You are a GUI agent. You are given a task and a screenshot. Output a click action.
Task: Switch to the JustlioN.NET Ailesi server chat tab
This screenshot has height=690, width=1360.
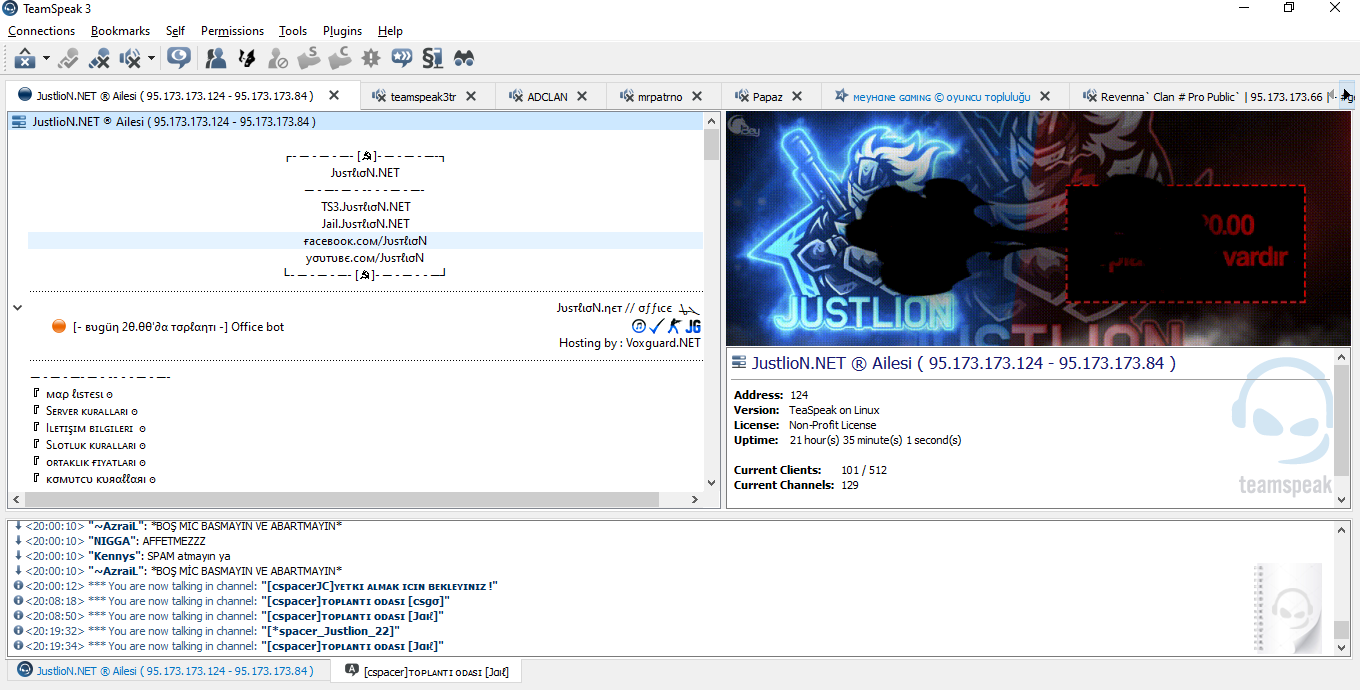pos(167,671)
